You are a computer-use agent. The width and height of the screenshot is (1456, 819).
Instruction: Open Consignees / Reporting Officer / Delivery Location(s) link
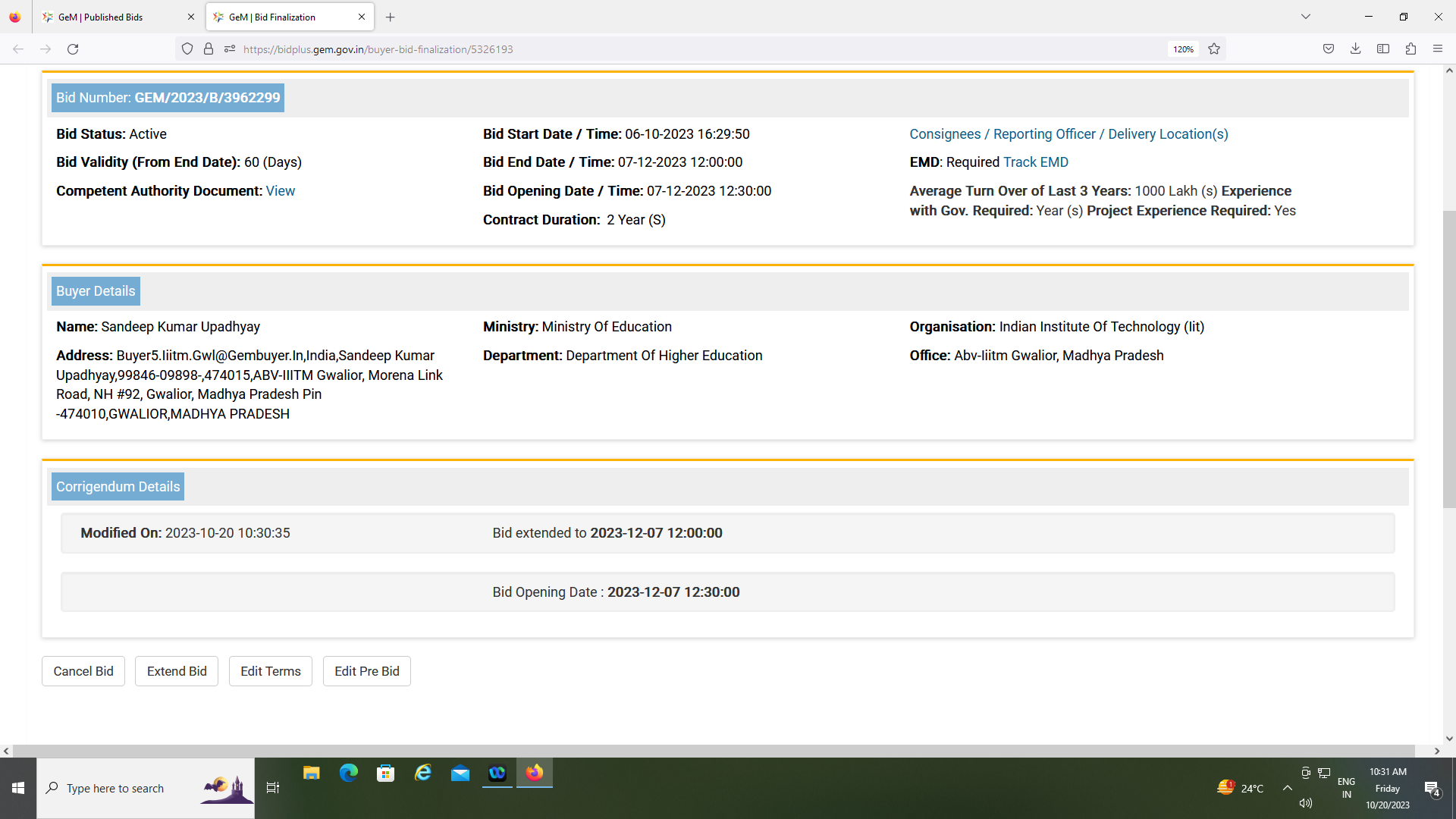tap(1068, 134)
